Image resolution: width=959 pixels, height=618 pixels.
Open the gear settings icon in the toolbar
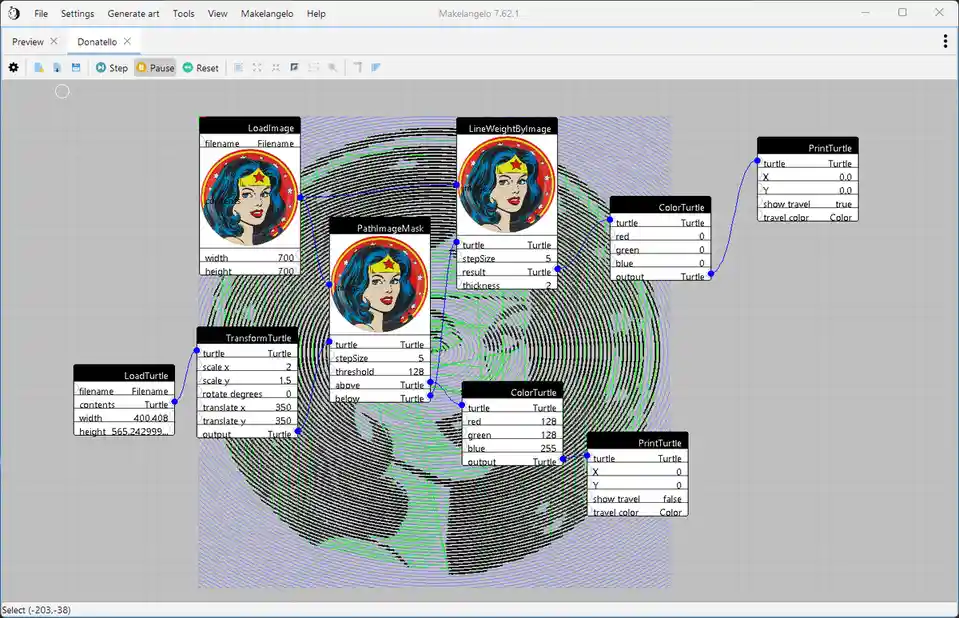[x=13, y=67]
